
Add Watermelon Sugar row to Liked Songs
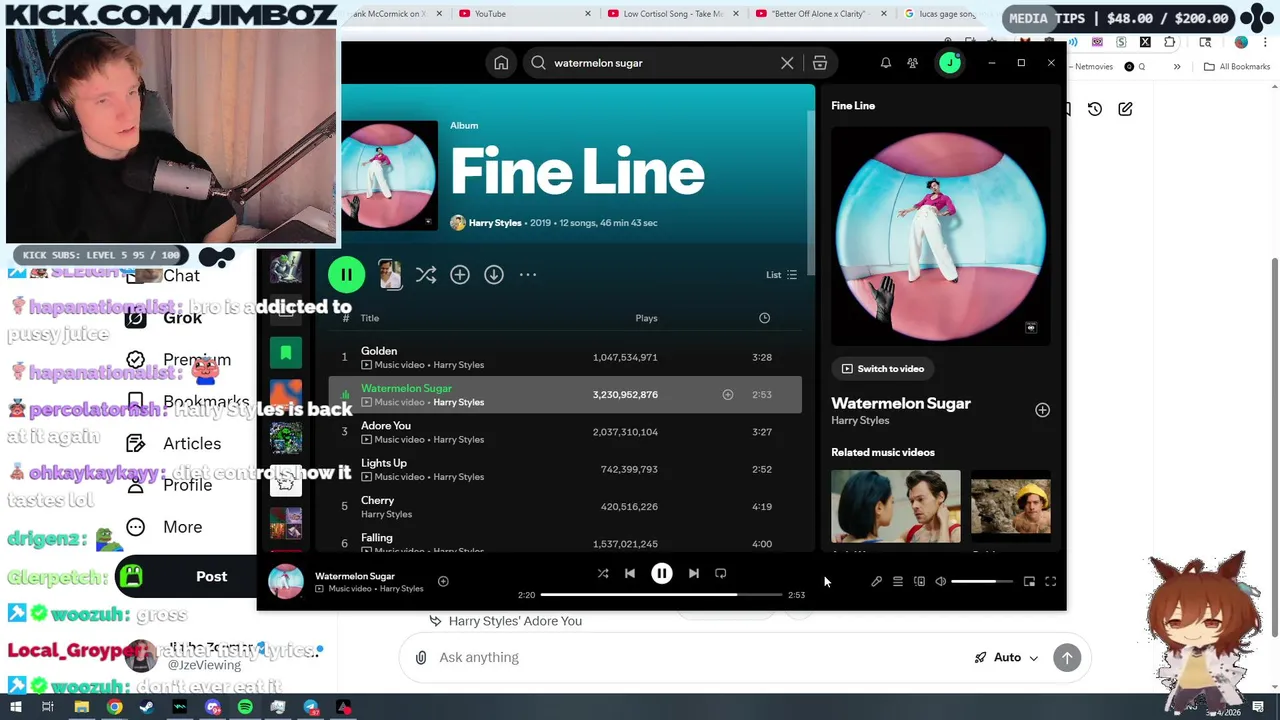coord(728,395)
